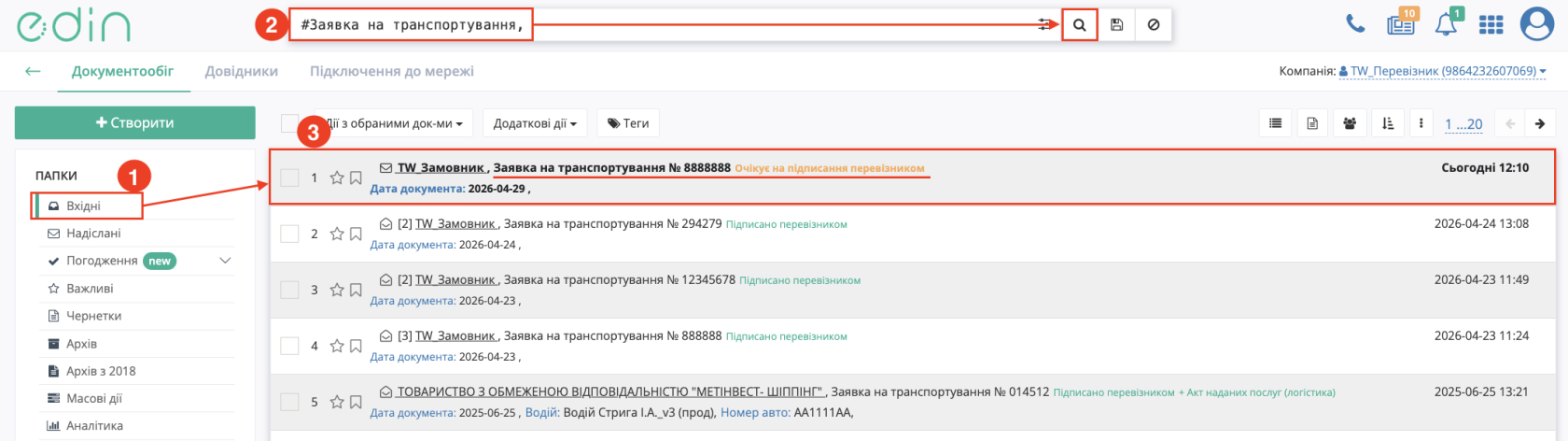
Task: Open the news icon with badge 10
Action: (1401, 23)
